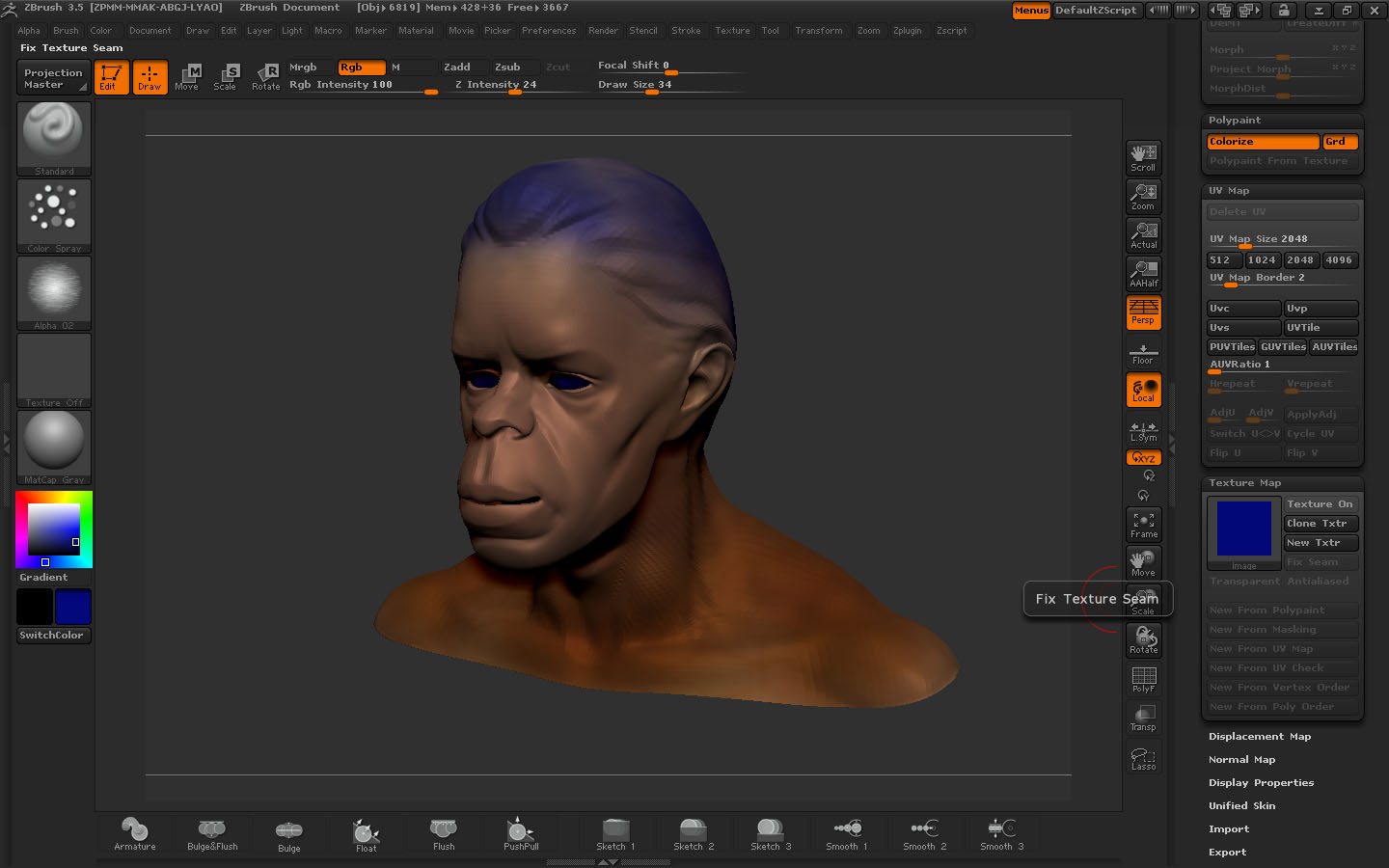Expand the Normal Map section
The width and height of the screenshot is (1389, 868).
tap(1241, 760)
